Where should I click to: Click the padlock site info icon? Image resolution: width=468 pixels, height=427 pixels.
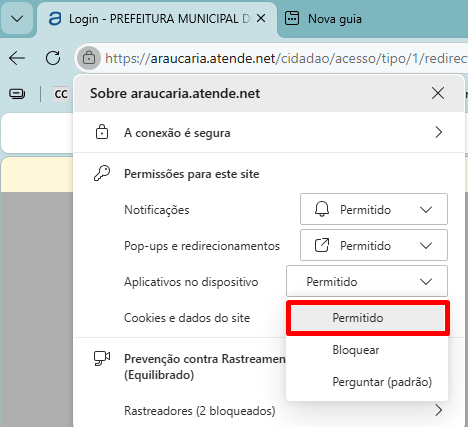[x=89, y=58]
